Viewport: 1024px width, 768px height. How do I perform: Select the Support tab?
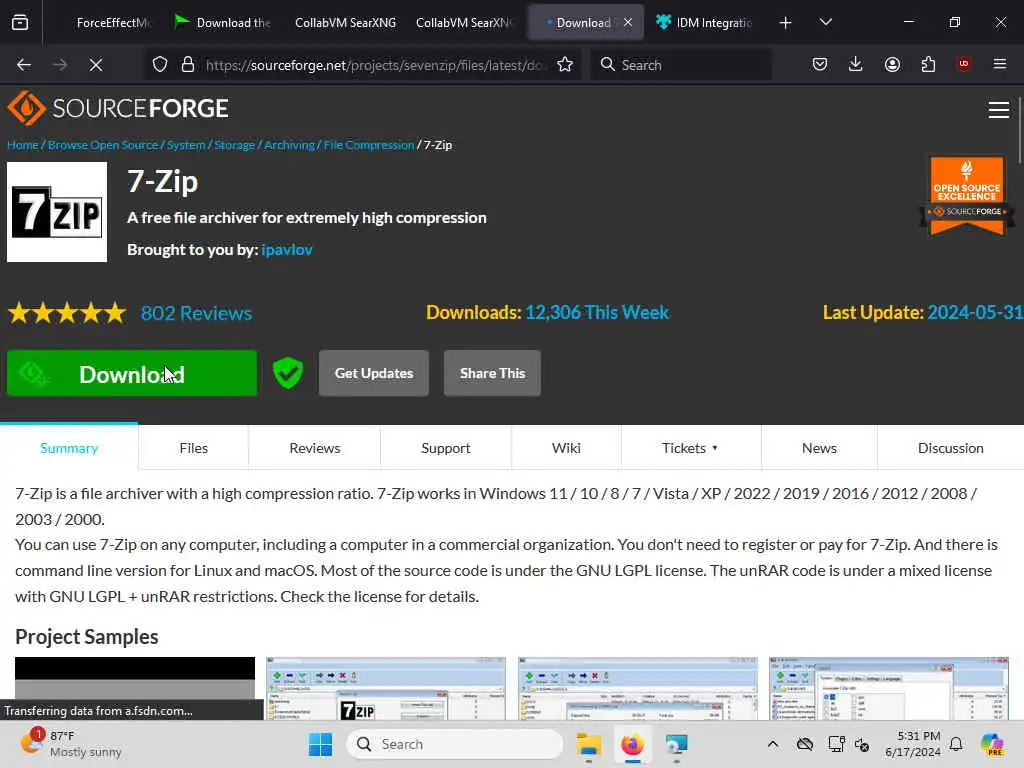point(446,448)
